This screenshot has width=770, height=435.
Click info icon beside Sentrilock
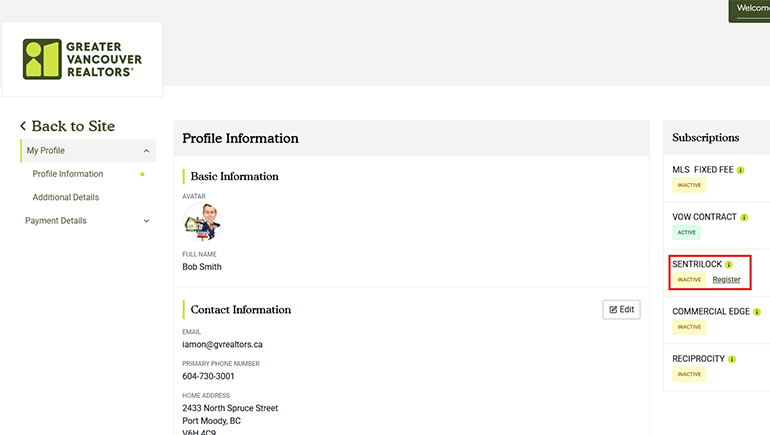pyautogui.click(x=729, y=265)
